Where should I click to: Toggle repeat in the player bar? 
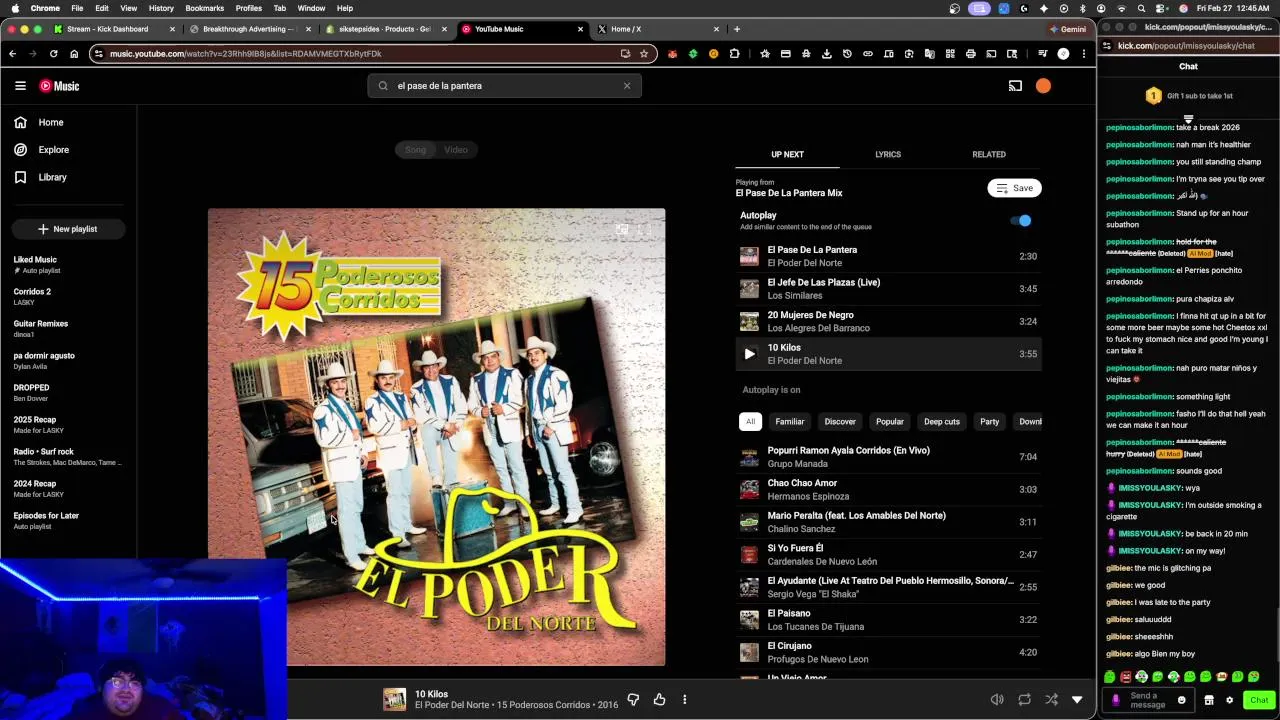(1024, 699)
